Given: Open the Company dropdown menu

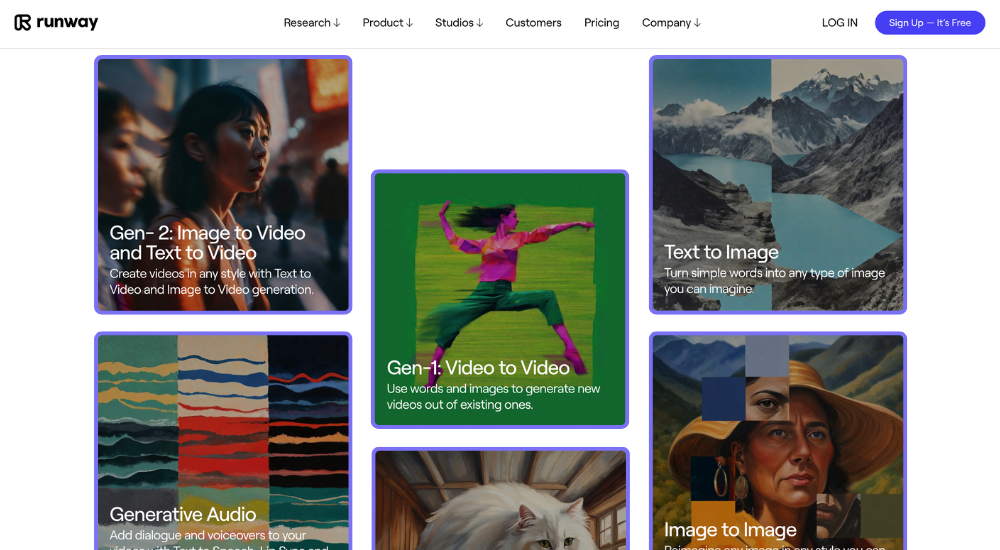Looking at the screenshot, I should click(x=671, y=22).
